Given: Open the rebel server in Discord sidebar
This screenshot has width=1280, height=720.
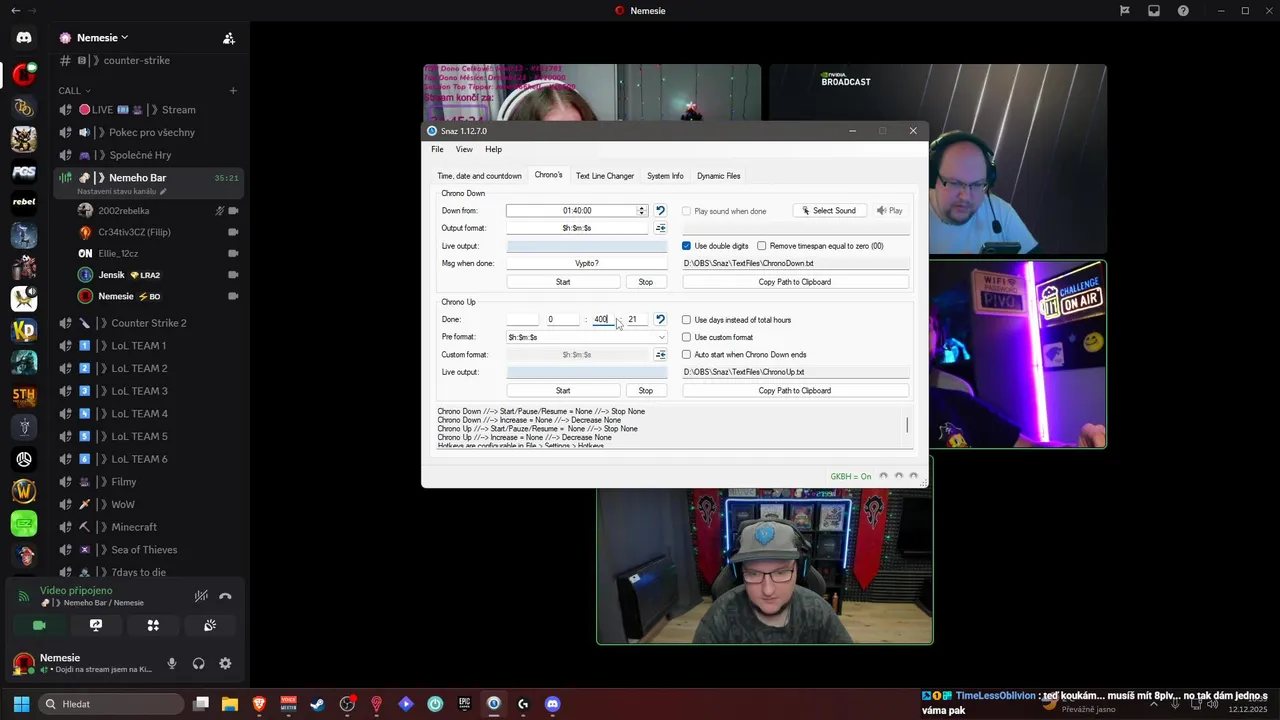Looking at the screenshot, I should pos(24,202).
